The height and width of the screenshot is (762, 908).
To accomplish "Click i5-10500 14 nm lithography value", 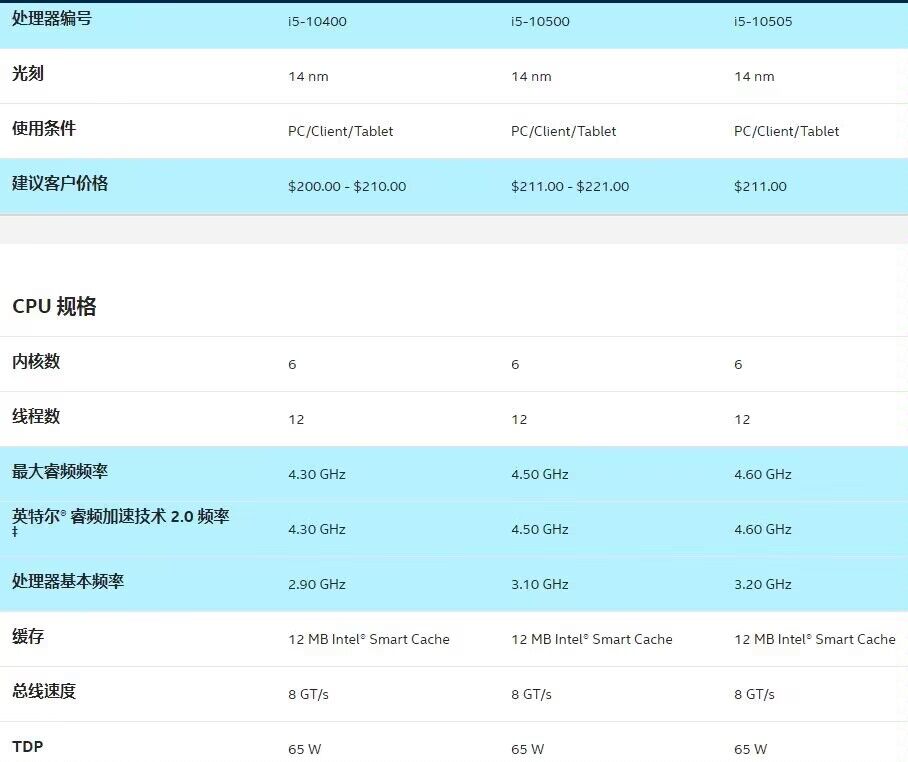I will point(531,76).
